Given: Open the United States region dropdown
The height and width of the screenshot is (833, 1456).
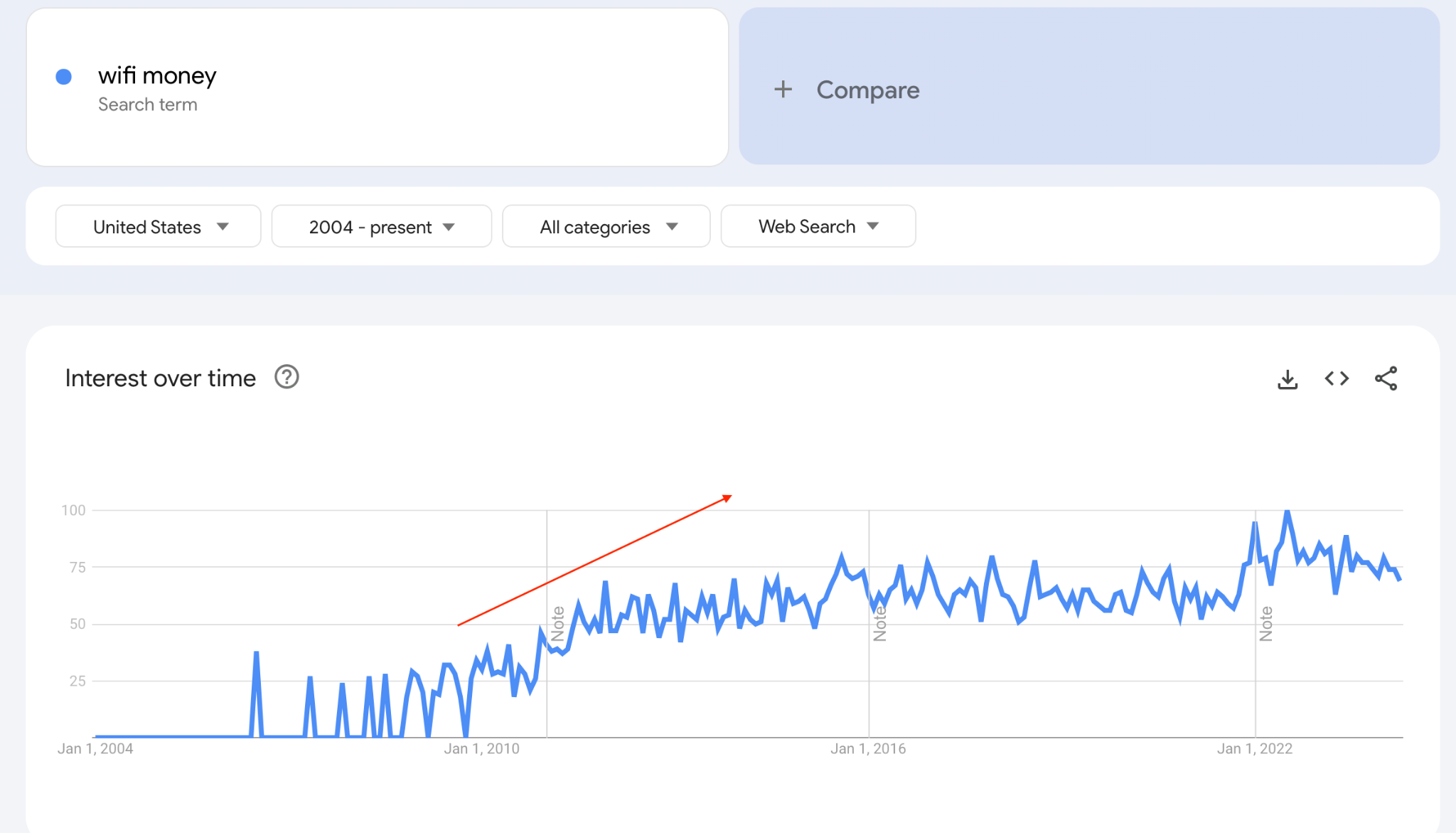Looking at the screenshot, I should click(158, 227).
